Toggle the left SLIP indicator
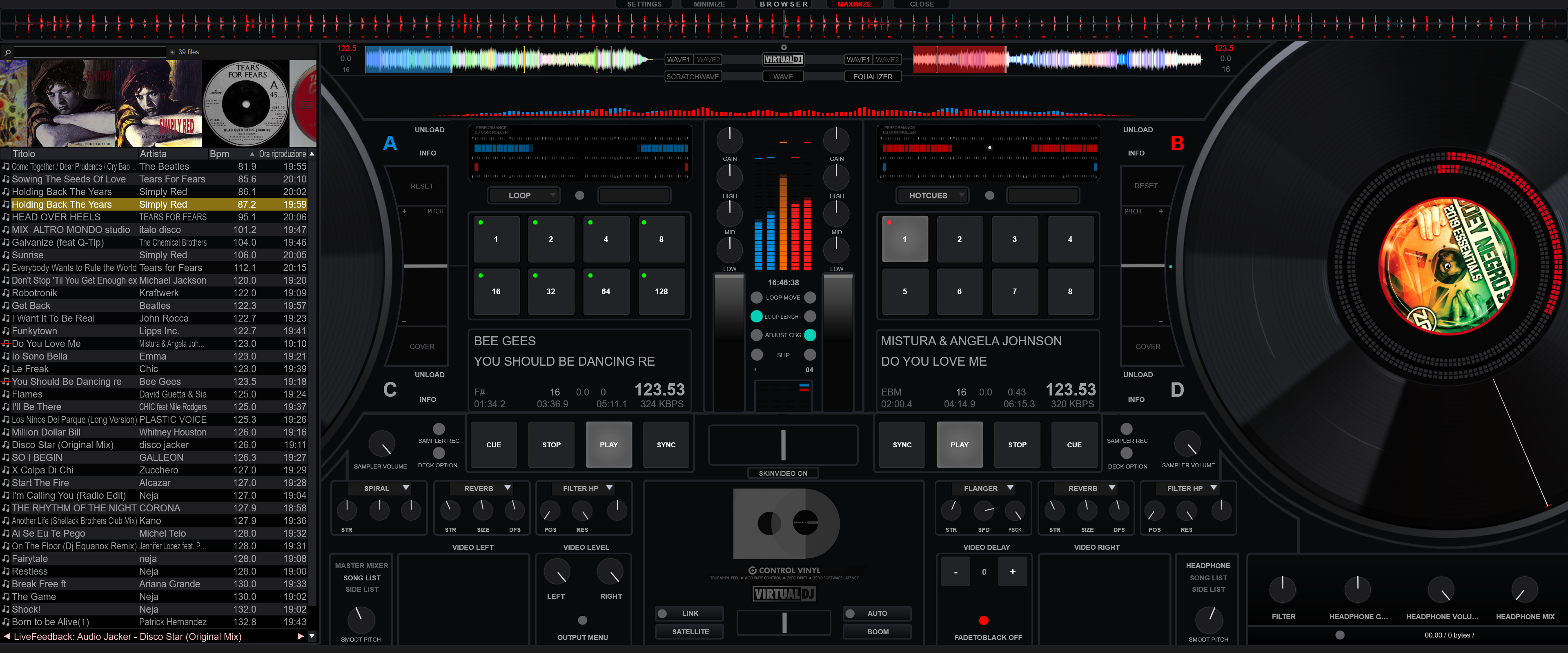 click(757, 354)
